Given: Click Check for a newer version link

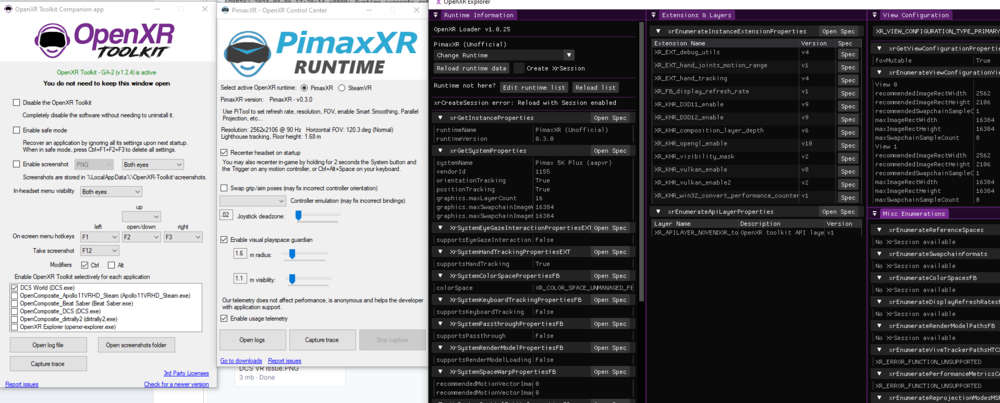Looking at the screenshot, I should click(176, 385).
